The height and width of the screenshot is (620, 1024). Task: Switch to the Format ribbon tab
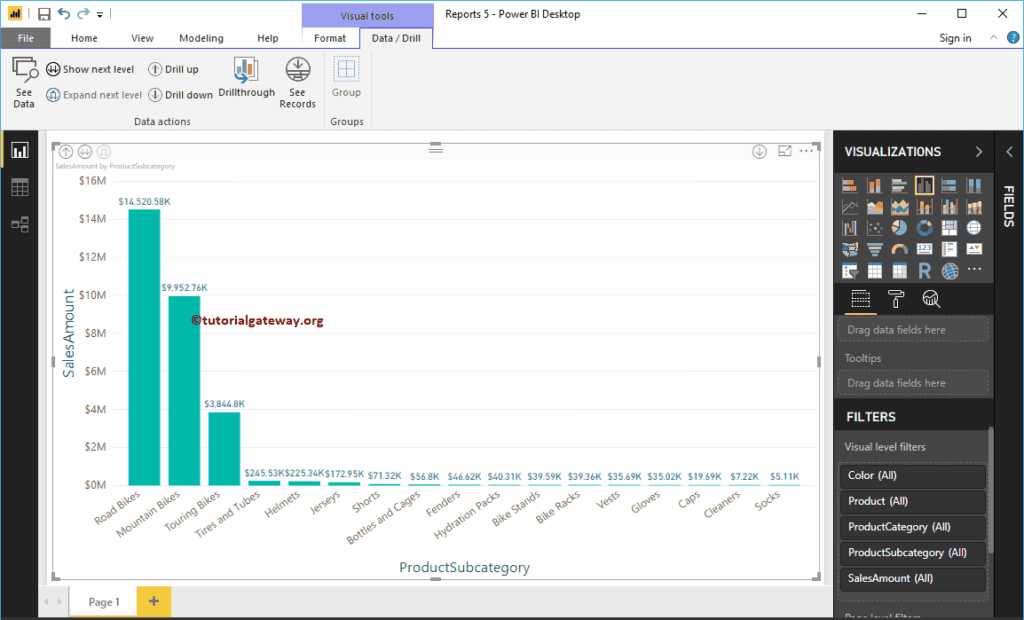click(x=330, y=38)
